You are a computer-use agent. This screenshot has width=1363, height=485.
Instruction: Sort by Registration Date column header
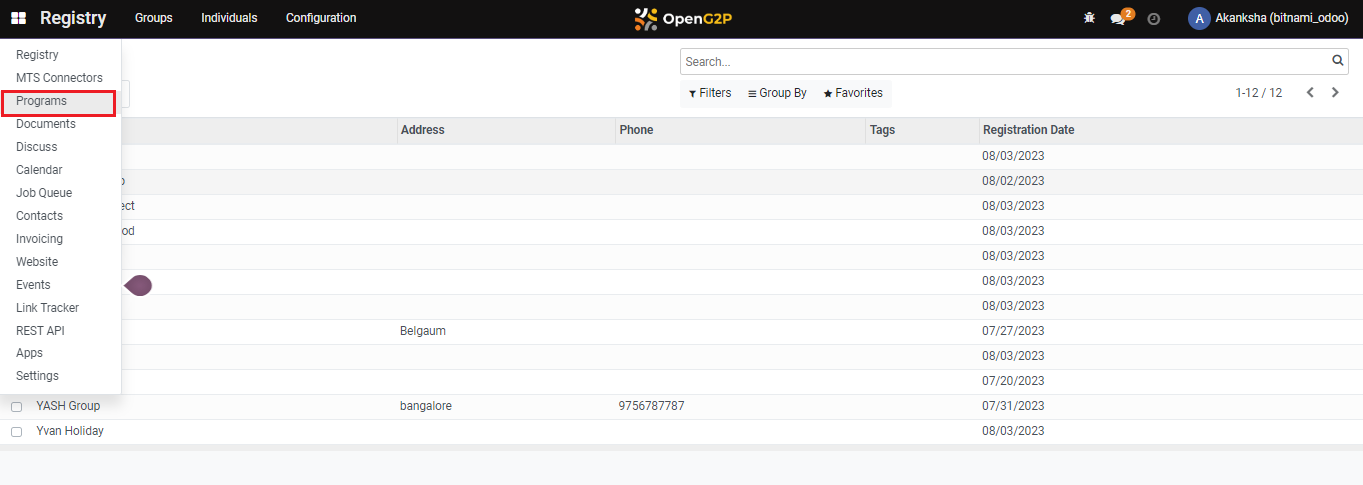pos(1028,130)
